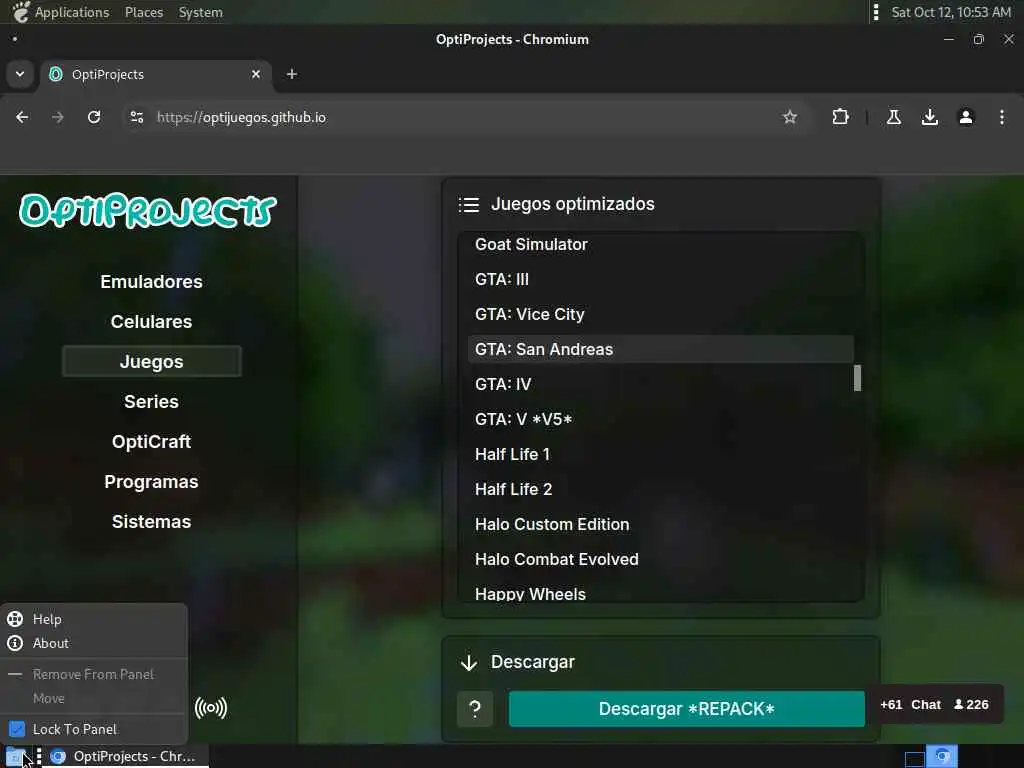
Task: Click the Descargar *REPACK* button
Action: (x=686, y=709)
